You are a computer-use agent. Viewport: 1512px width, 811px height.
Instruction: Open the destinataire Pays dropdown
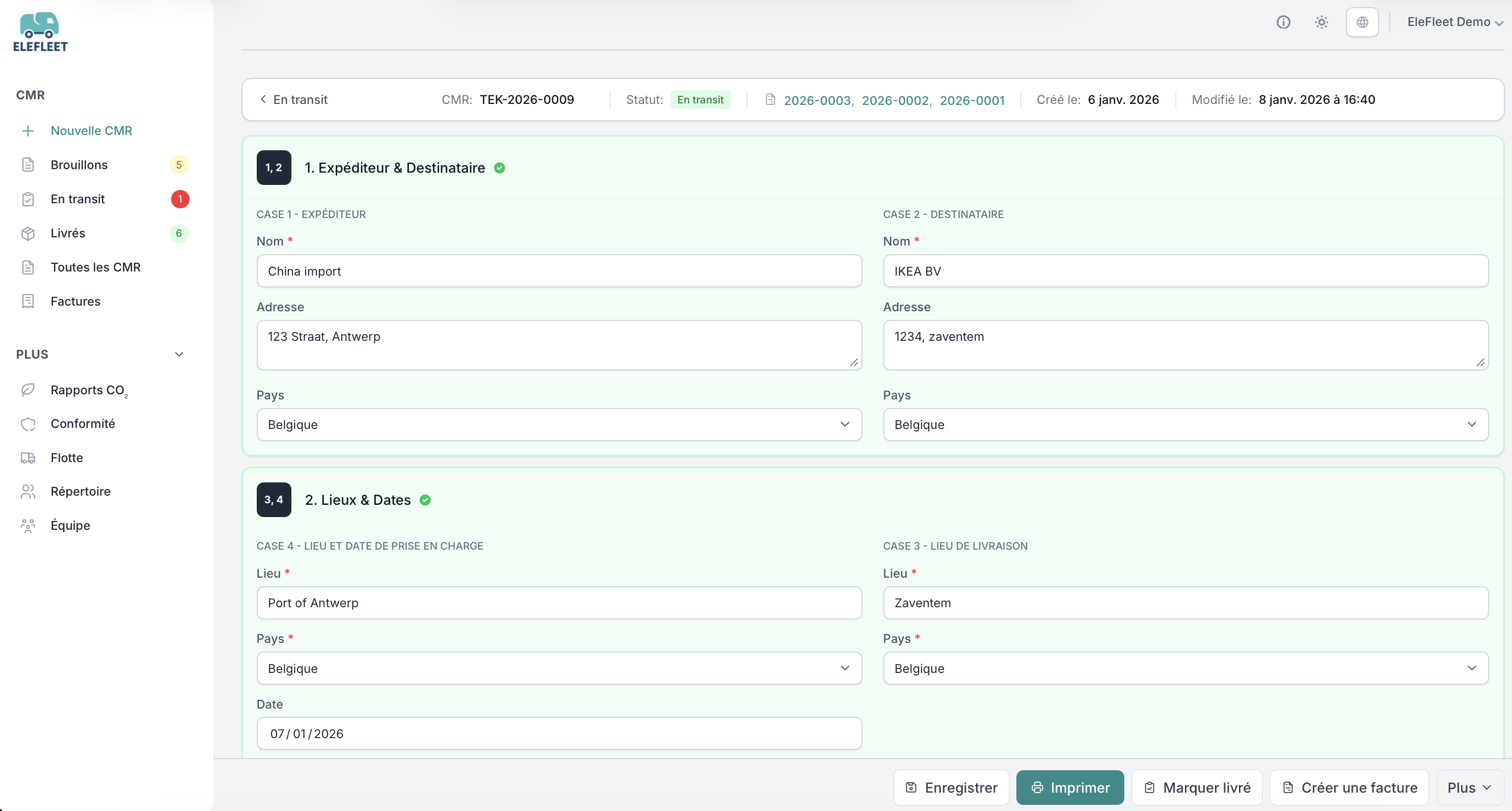pyautogui.click(x=1184, y=424)
